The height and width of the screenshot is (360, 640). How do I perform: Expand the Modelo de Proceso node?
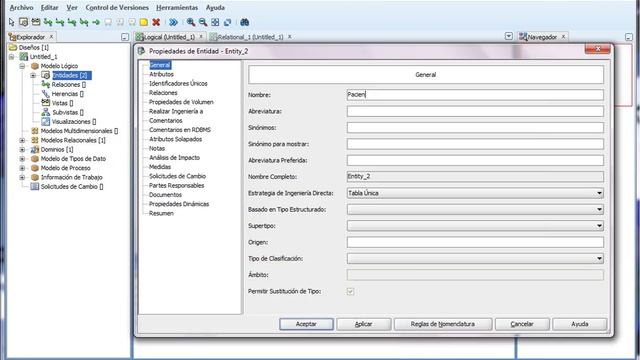coord(22,168)
